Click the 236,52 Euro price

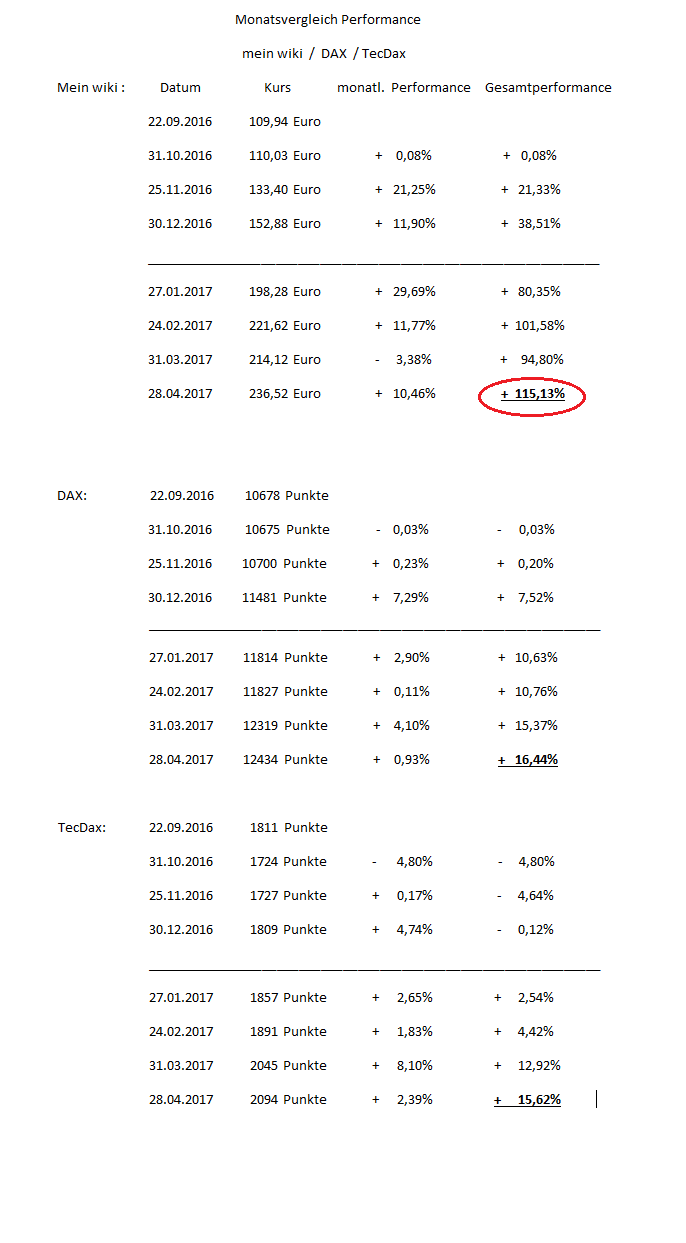(285, 394)
